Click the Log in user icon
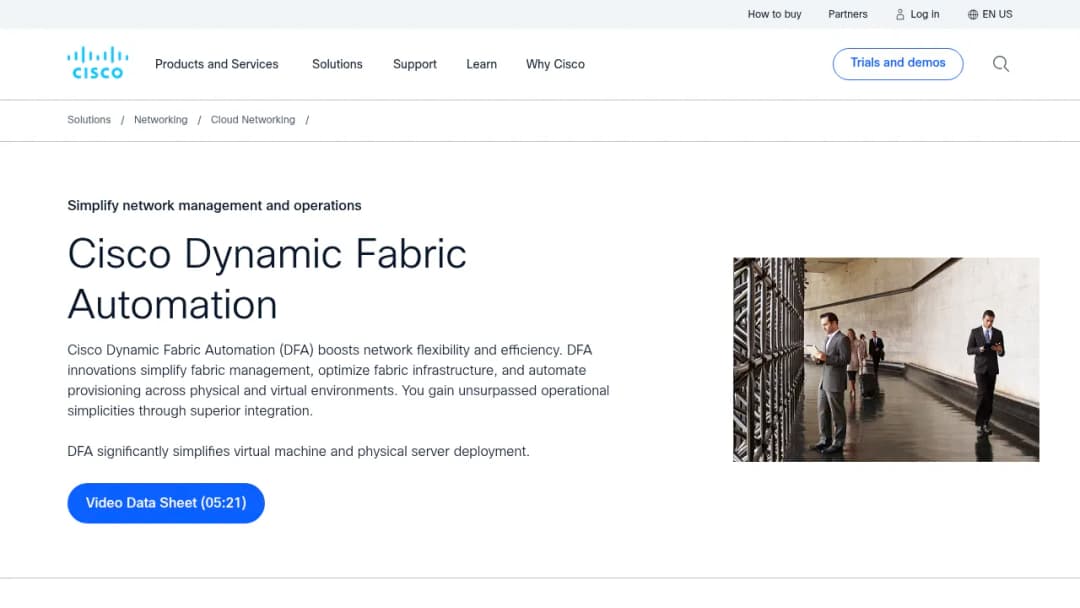The height and width of the screenshot is (608, 1080). 900,14
